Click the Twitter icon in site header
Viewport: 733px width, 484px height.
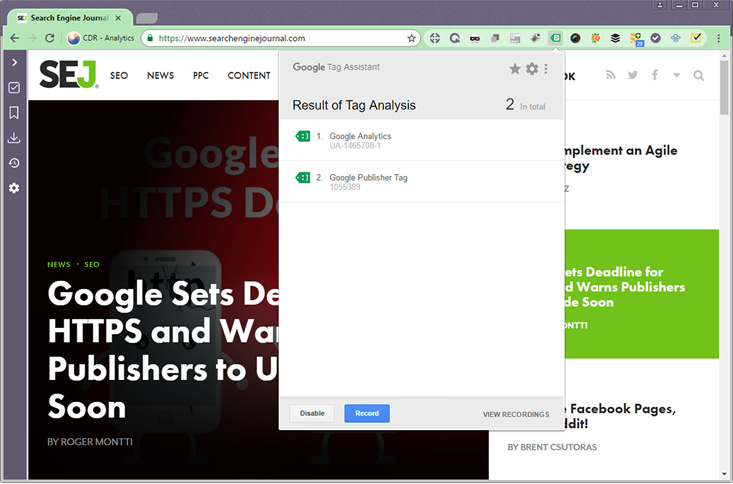[633, 75]
